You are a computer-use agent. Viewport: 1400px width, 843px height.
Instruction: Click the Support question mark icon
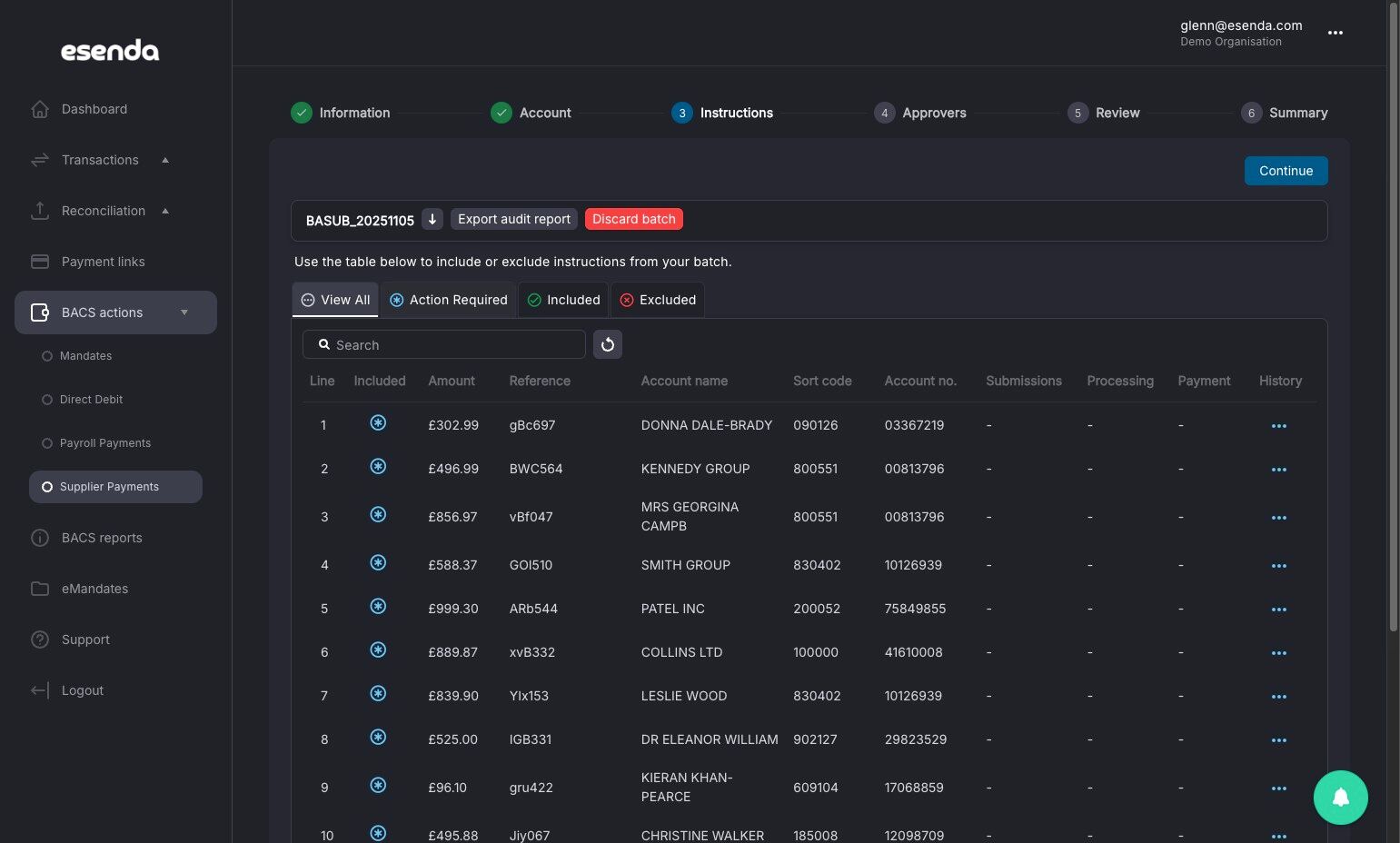(x=40, y=640)
